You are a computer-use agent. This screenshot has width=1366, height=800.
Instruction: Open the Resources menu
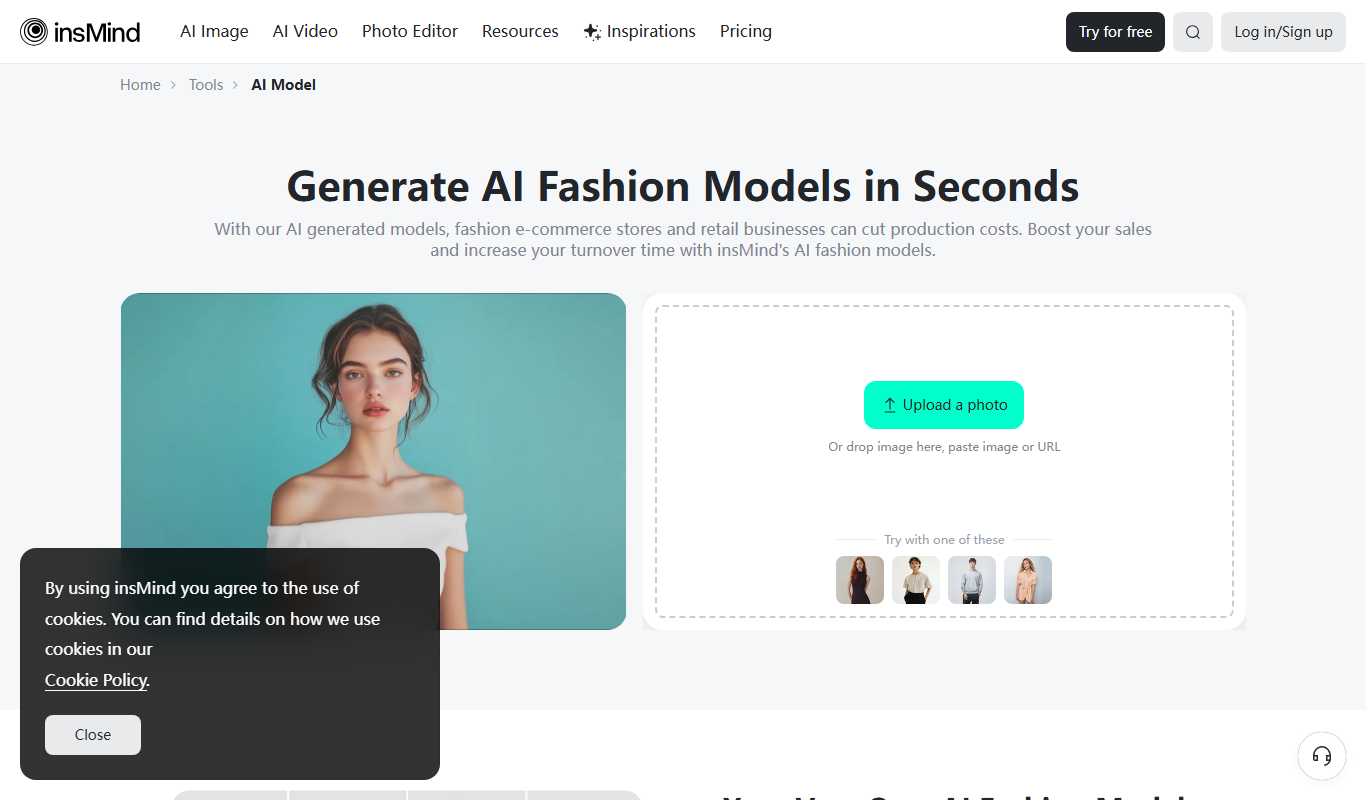click(520, 31)
